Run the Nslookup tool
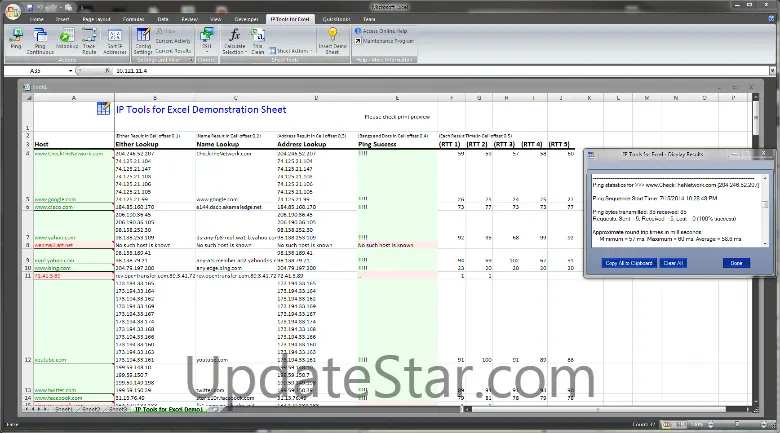Viewport: 780px width, 433px height. point(67,39)
